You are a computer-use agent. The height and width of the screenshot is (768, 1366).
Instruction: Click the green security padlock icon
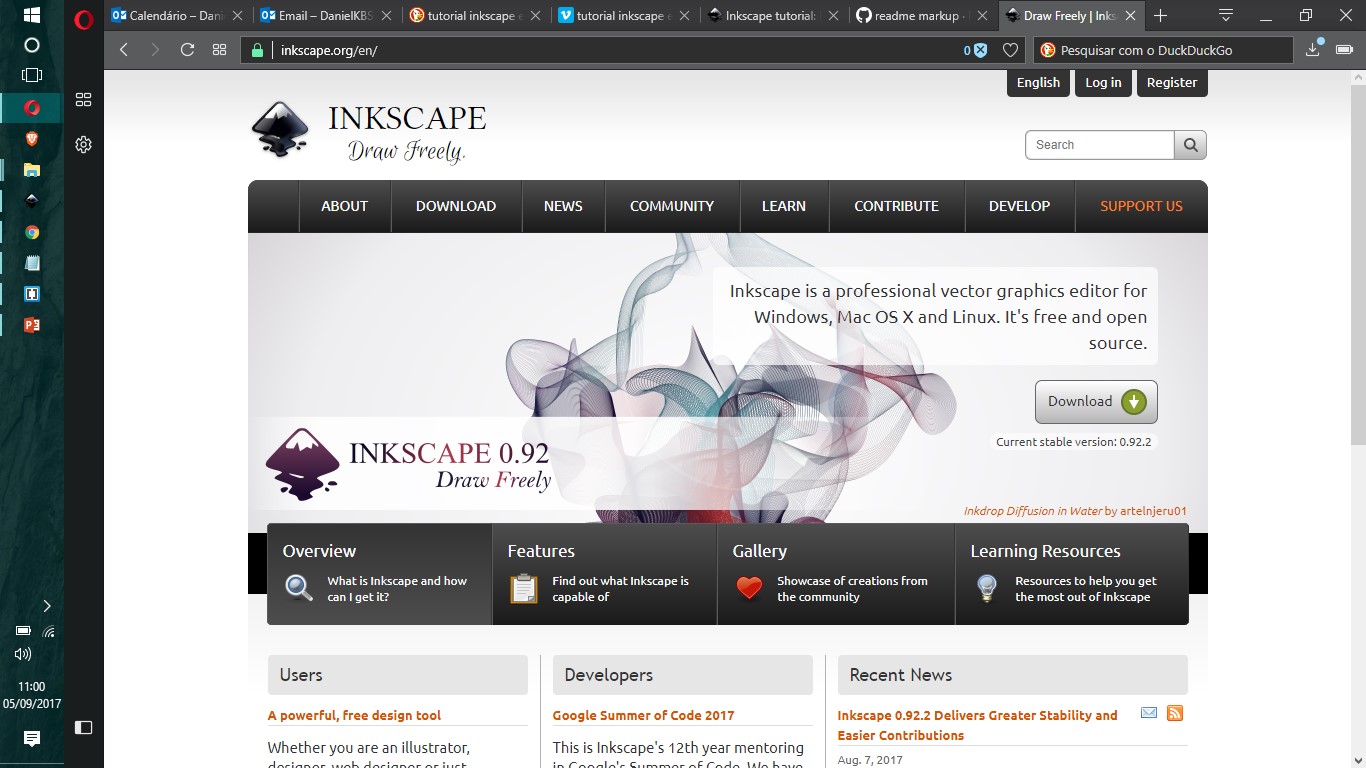pyautogui.click(x=257, y=50)
